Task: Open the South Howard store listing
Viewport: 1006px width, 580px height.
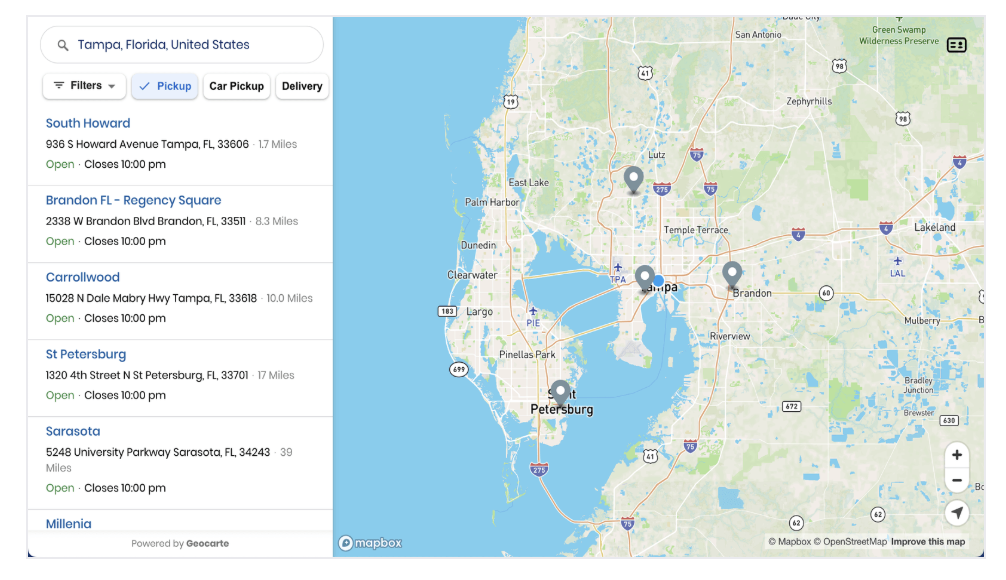Action: pyautogui.click(x=88, y=123)
